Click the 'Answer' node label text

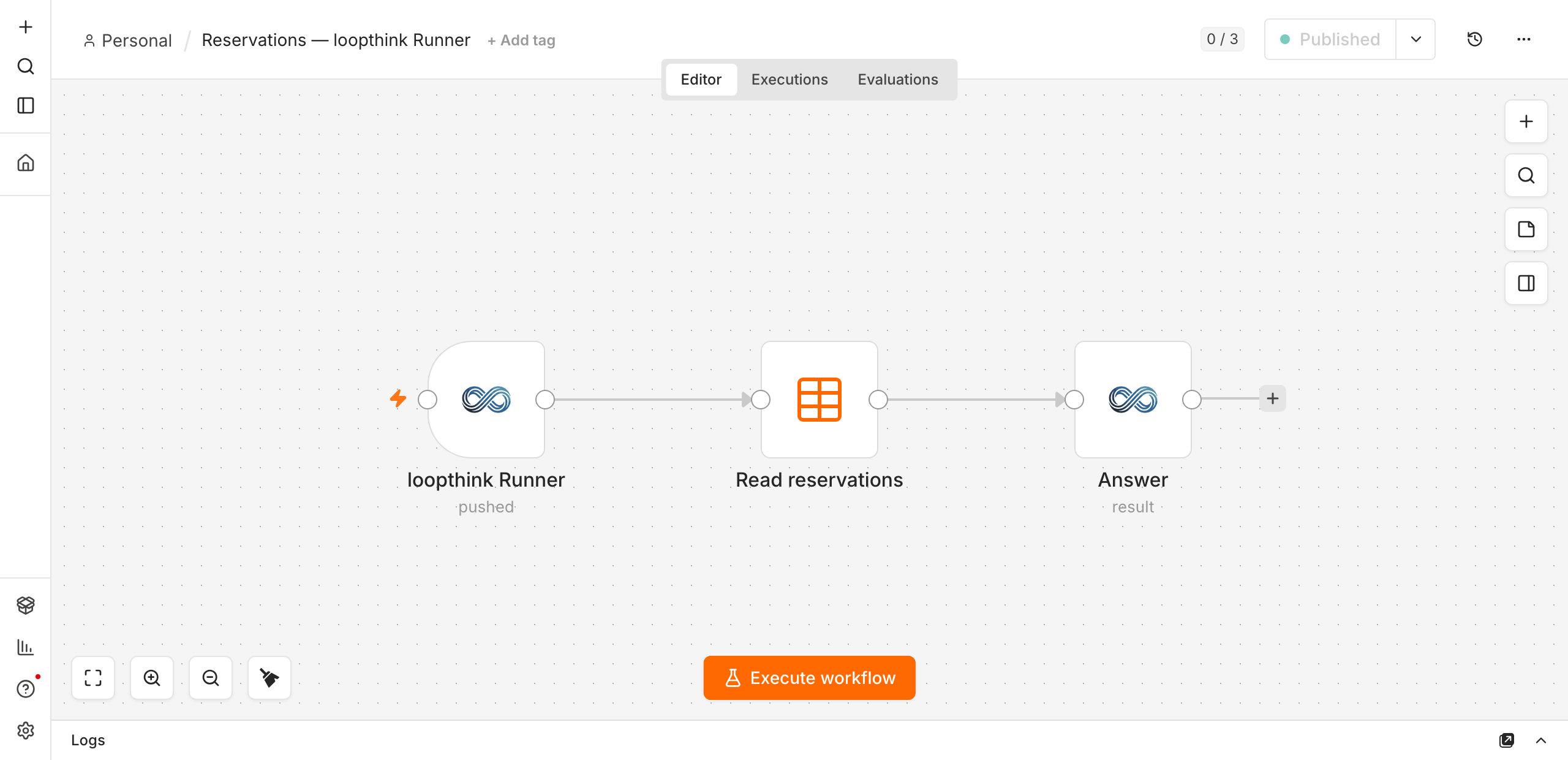[x=1133, y=480]
